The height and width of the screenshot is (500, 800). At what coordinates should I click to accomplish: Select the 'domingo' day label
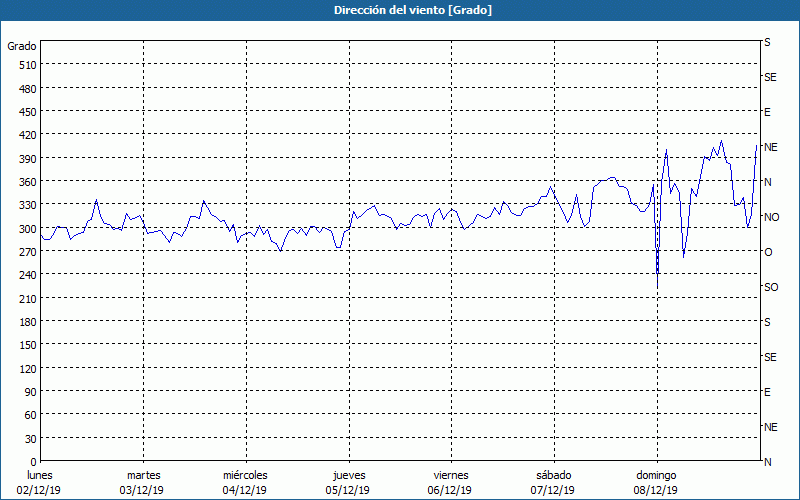point(656,475)
